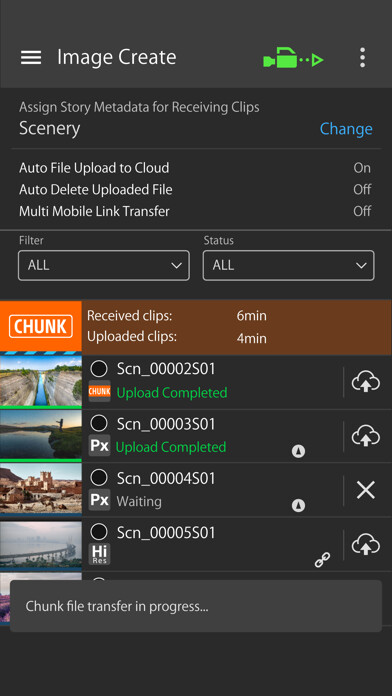Open the lake thumbnail of Scn_00003S01
The height and width of the screenshot is (696, 392).
[41, 436]
